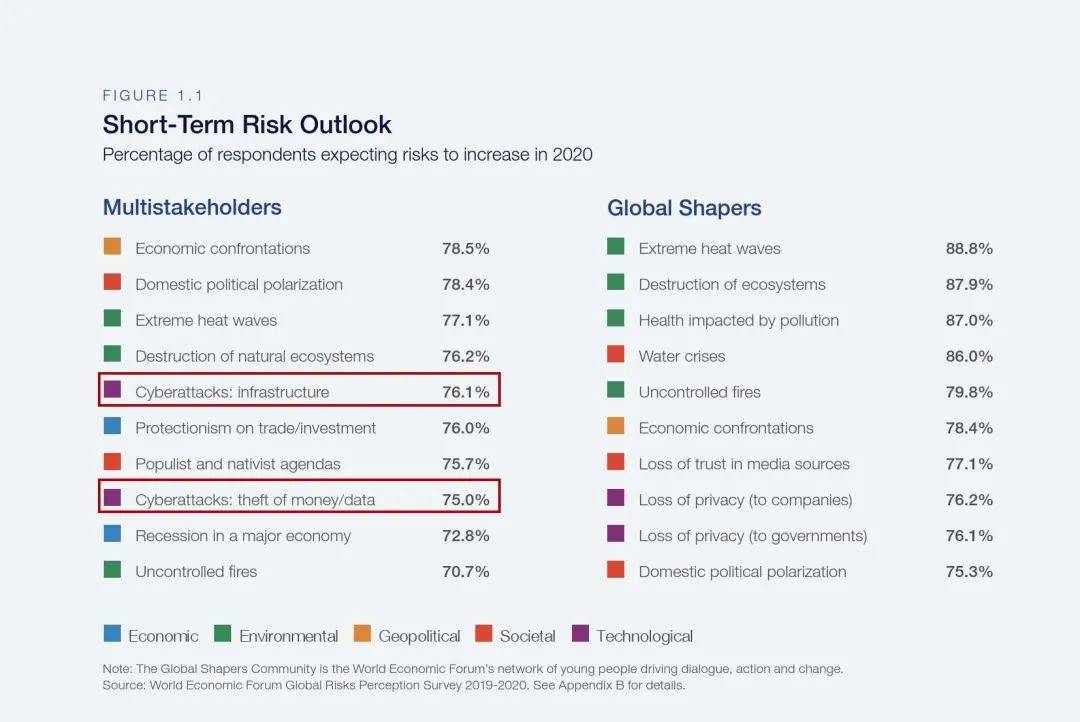Click the blue Economic legend swatch
Image resolution: width=1080 pixels, height=722 pixels.
pyautogui.click(x=112, y=634)
